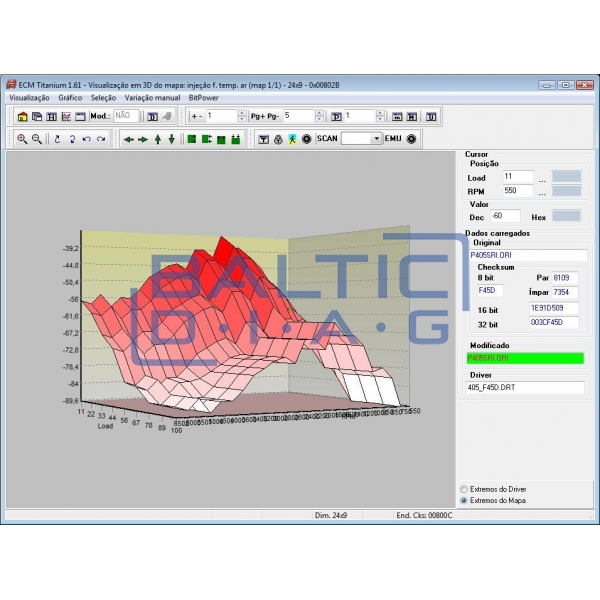
Task: Click the home icon in the toolbar
Action: click(23, 116)
